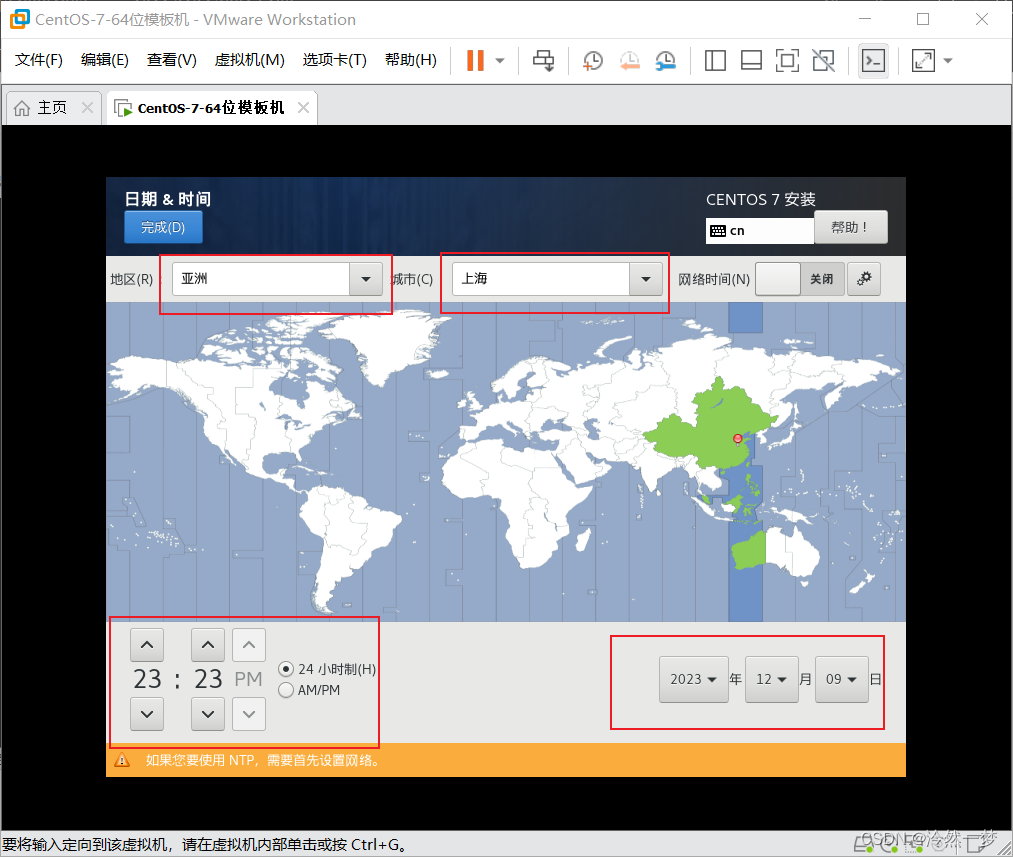Open the 帮助(H) menu
This screenshot has height=857, width=1013.
(x=411, y=60)
